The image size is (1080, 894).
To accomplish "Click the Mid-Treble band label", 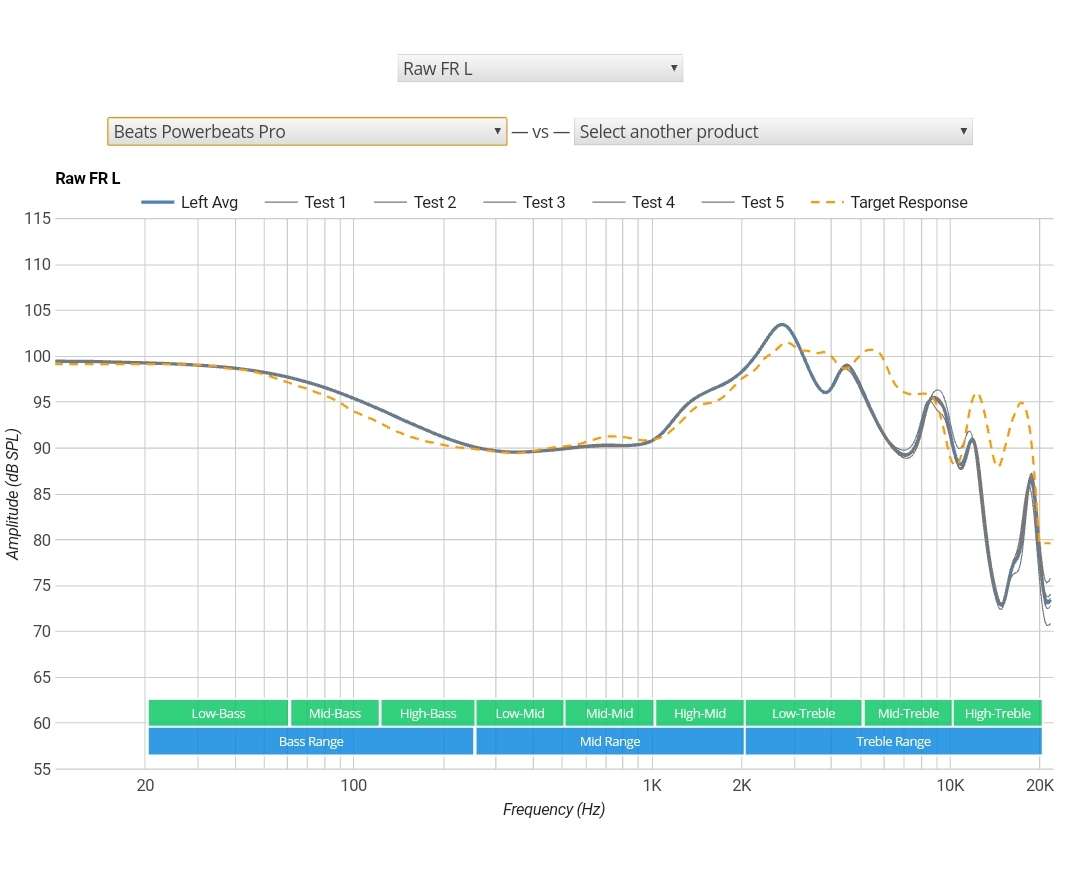I will [908, 713].
